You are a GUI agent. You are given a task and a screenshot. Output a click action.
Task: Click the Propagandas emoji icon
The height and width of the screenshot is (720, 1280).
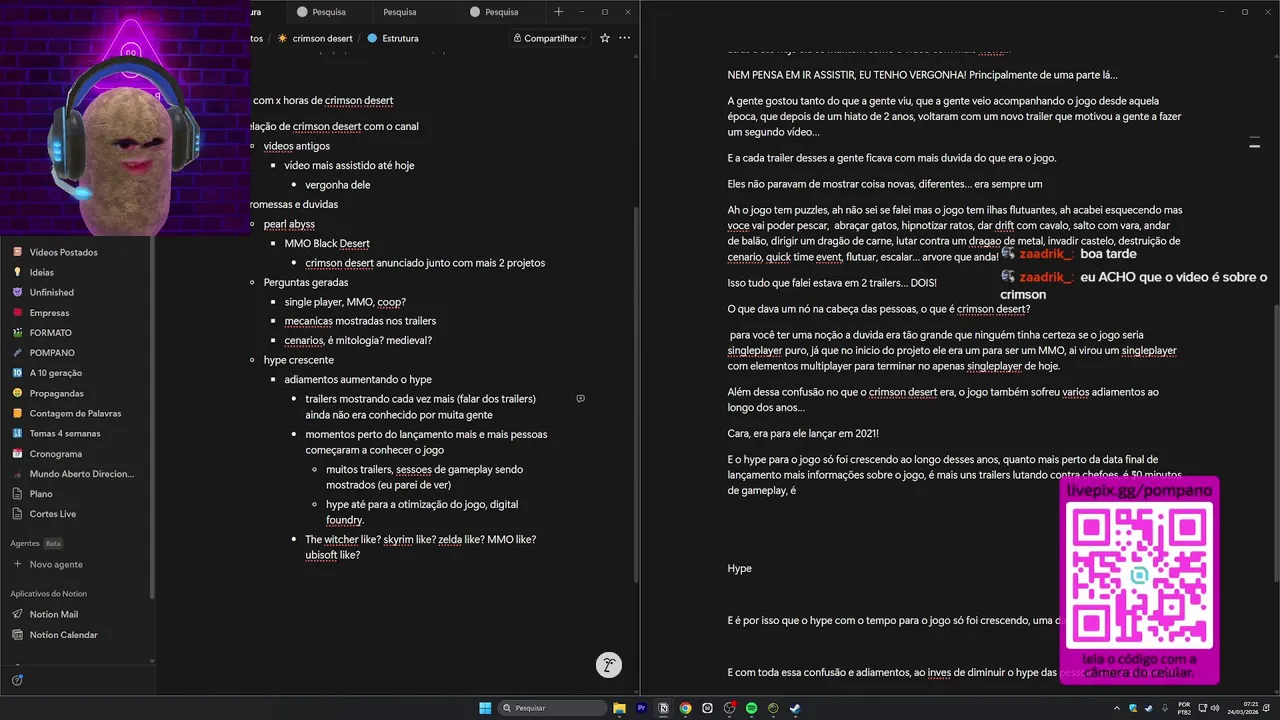point(17,393)
